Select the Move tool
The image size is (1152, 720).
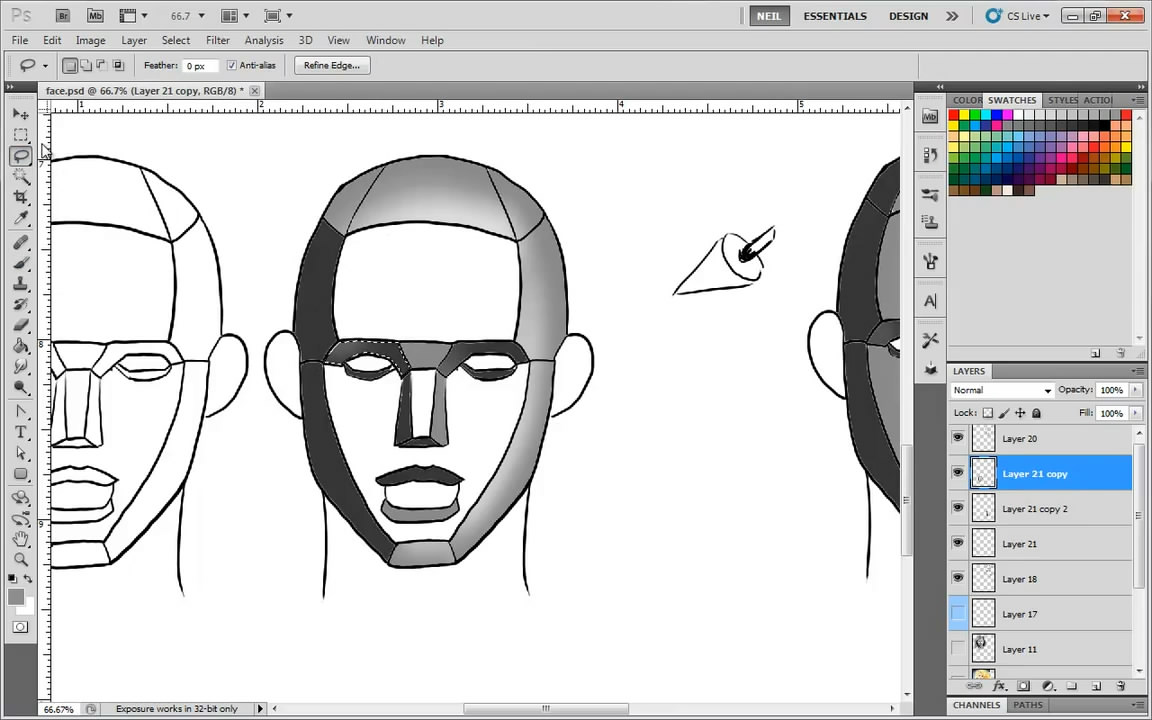point(20,114)
